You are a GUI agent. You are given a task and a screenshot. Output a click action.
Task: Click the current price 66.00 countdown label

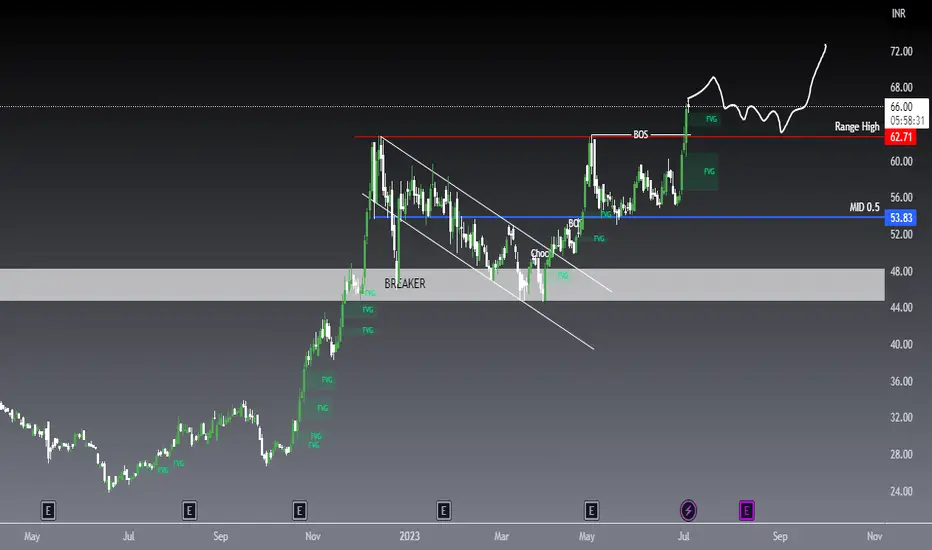click(906, 113)
